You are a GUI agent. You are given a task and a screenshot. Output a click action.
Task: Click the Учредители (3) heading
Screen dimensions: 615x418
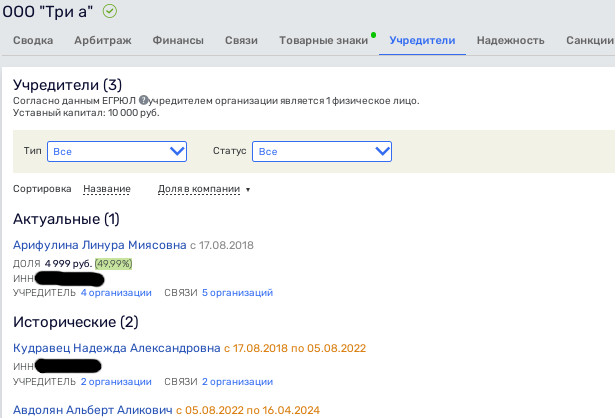(67, 85)
